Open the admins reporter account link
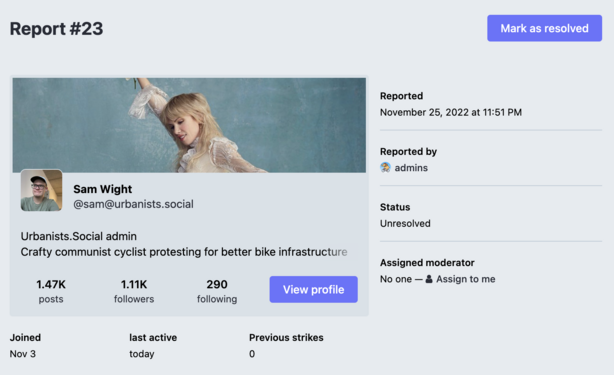Screen dimensions: 614x375 pyautogui.click(x=411, y=168)
